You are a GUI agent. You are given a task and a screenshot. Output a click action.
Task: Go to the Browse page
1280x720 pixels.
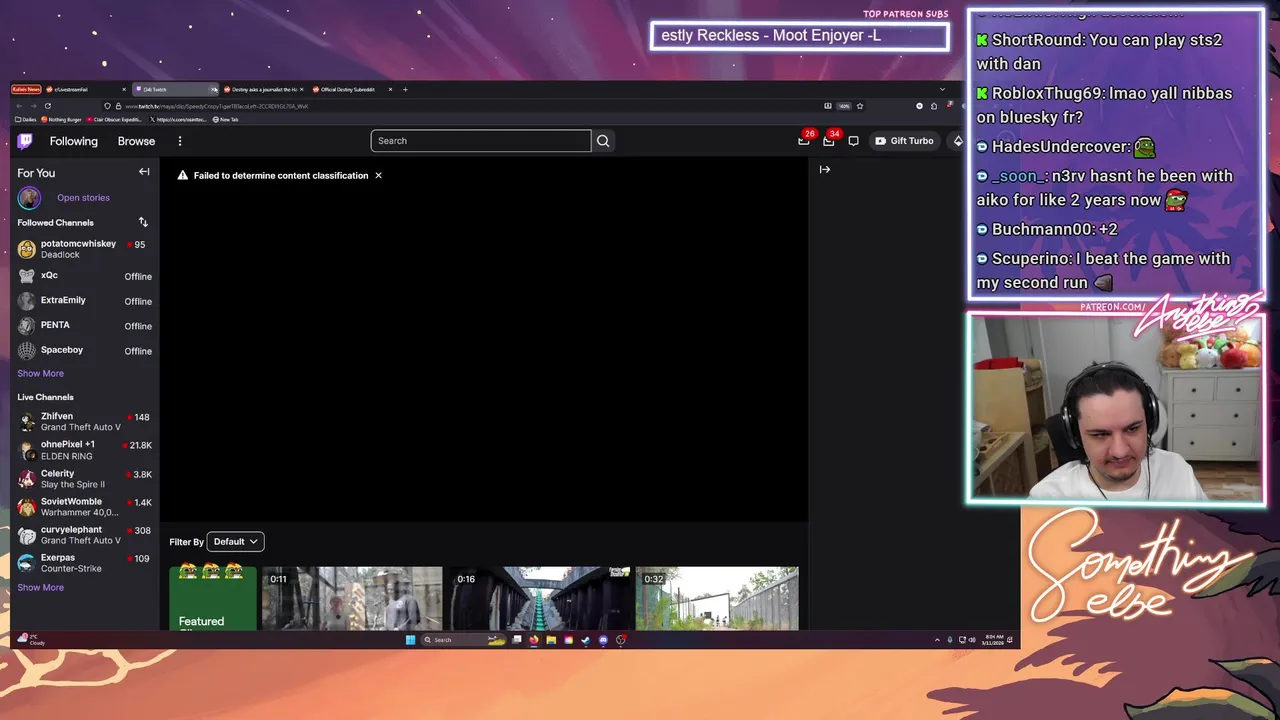136,141
